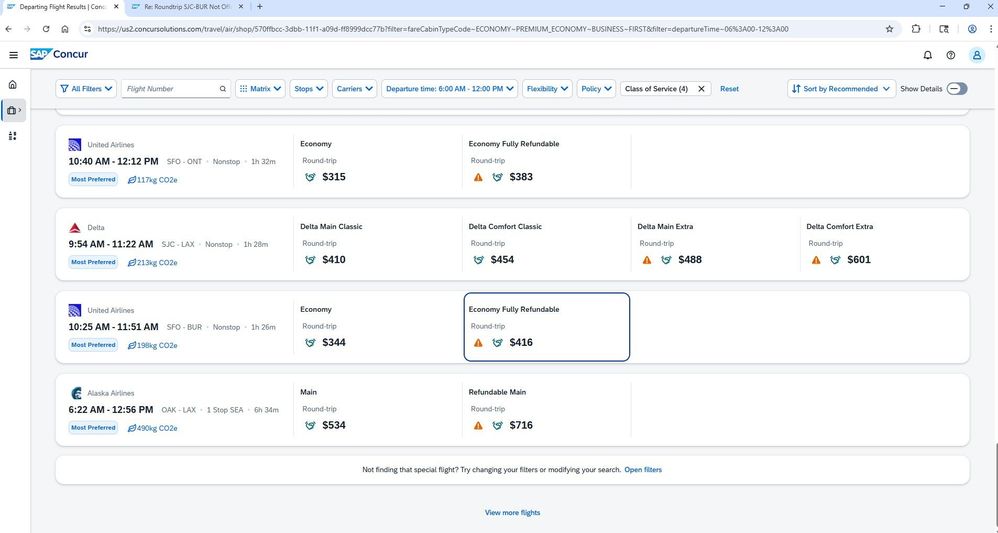The width and height of the screenshot is (998, 533).
Task: Click preferred icon beside $534 fare
Action: point(310,425)
